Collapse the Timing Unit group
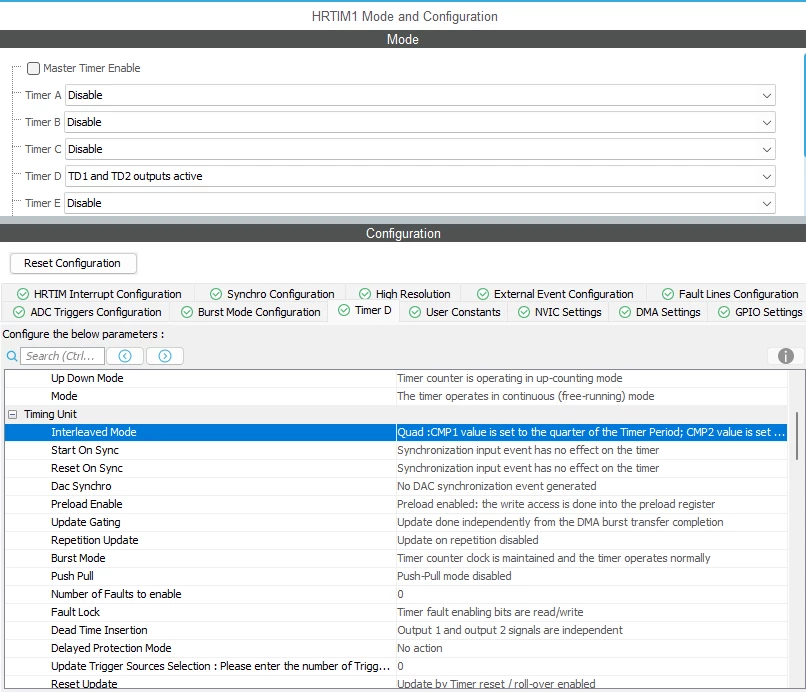 coord(13,414)
